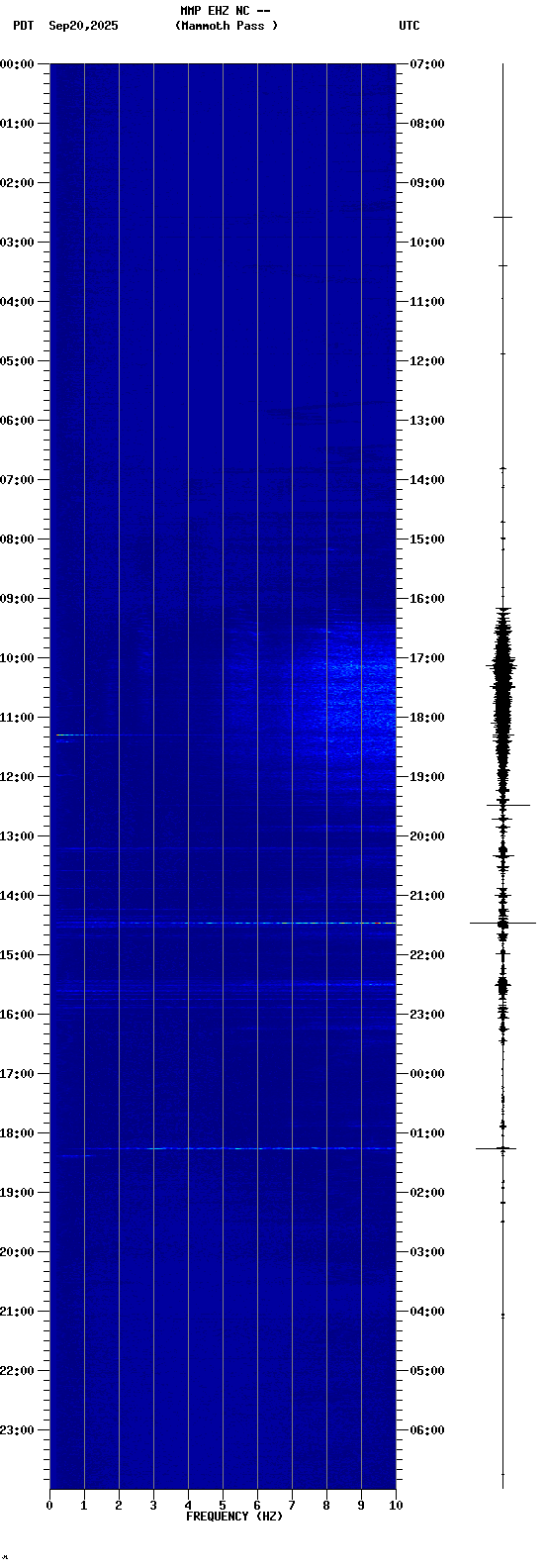Click UTC time label 03:00
546x1568 pixels.
point(427,1252)
